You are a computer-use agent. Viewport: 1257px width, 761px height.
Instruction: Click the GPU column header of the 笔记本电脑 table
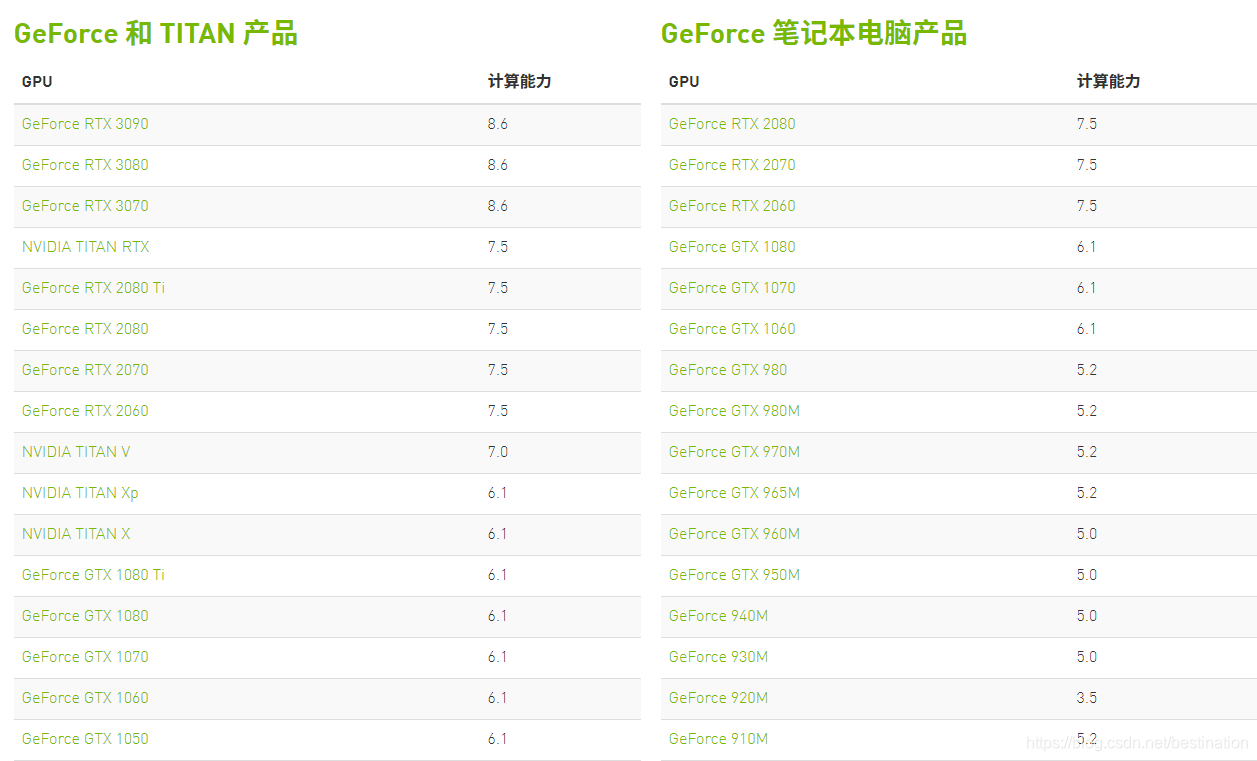click(x=684, y=82)
